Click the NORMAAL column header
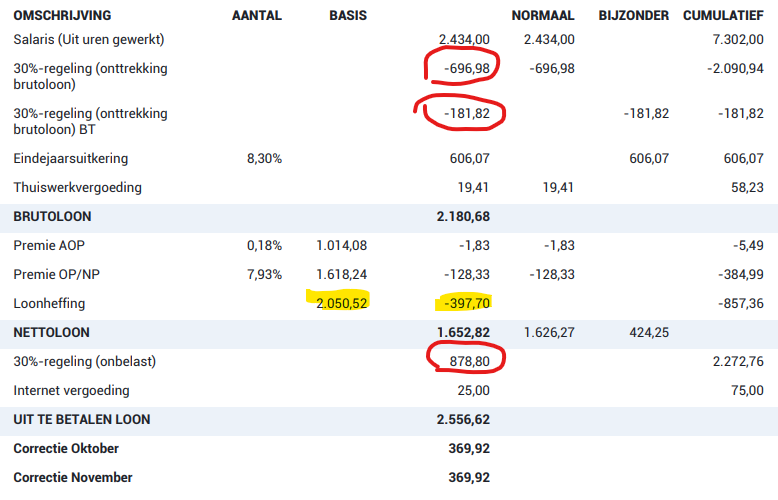 pyautogui.click(x=543, y=15)
